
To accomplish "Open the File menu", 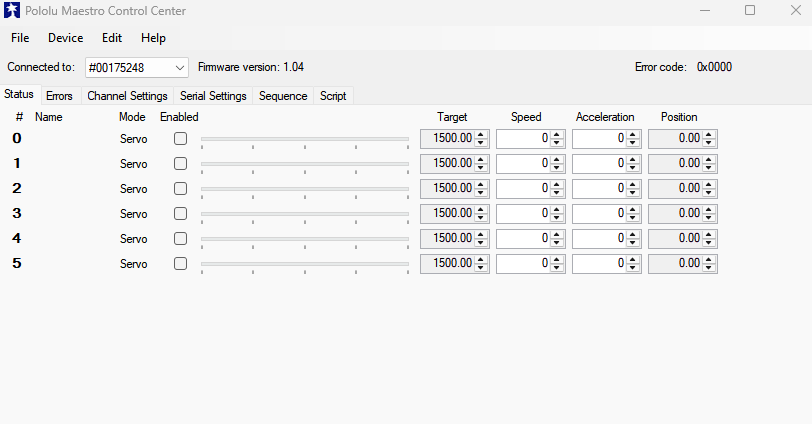I will point(20,38).
